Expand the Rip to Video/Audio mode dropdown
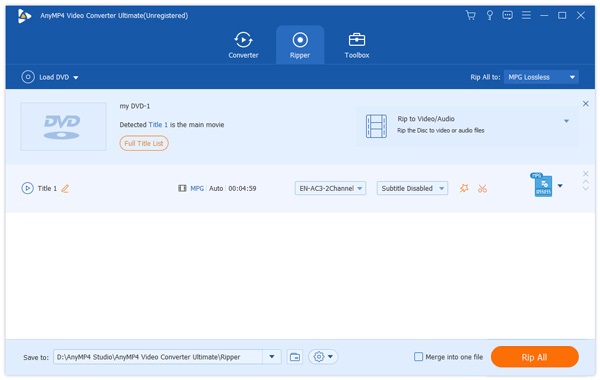The width and height of the screenshot is (600, 380). tap(566, 121)
